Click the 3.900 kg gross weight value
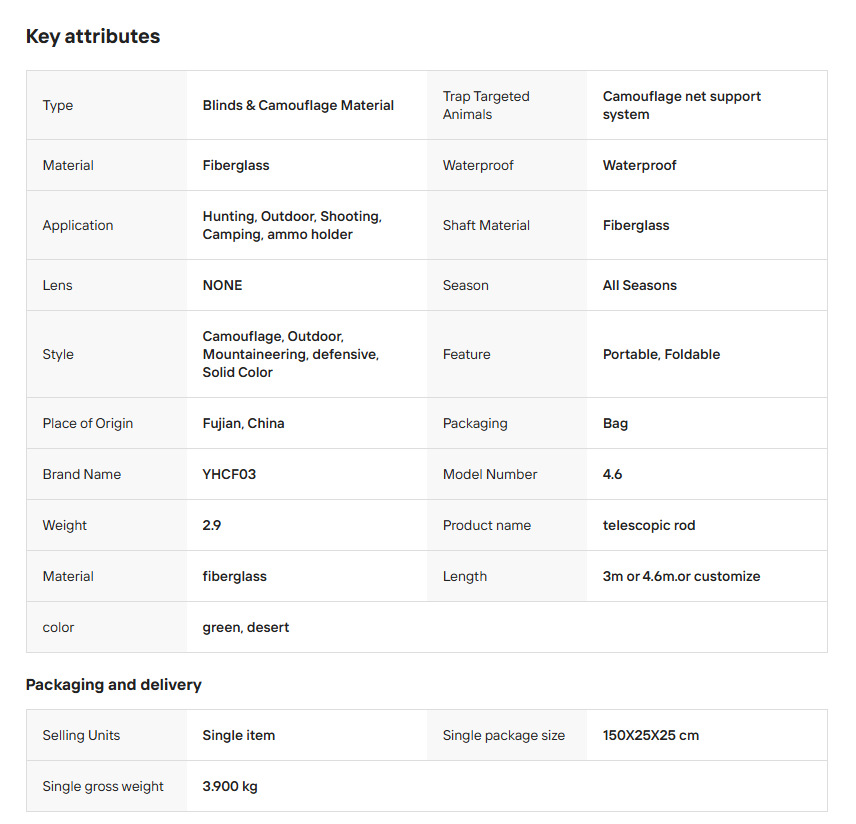Viewport: 856px width, 824px height. coord(229,786)
